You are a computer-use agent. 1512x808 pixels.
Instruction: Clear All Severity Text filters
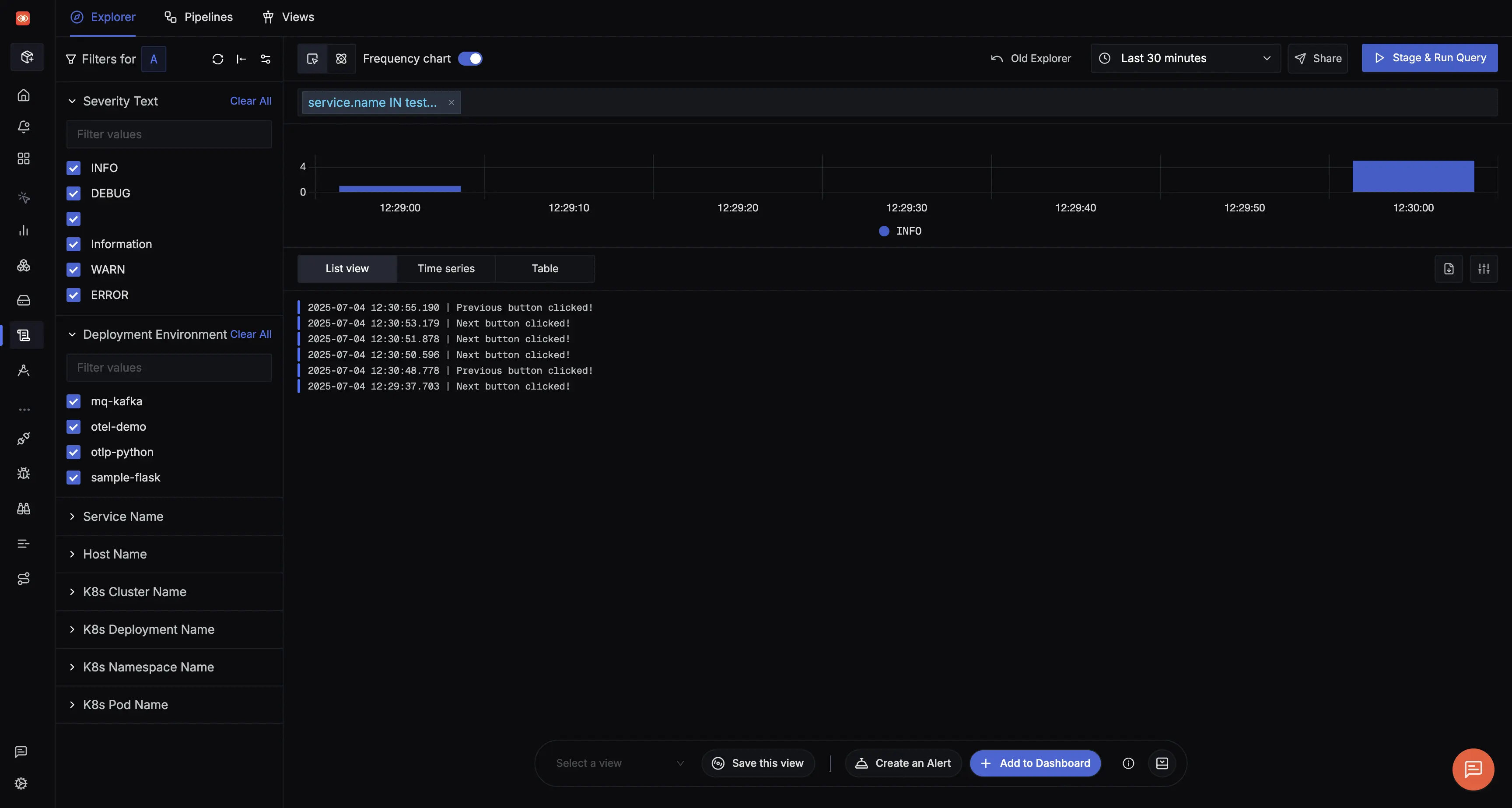tap(251, 101)
